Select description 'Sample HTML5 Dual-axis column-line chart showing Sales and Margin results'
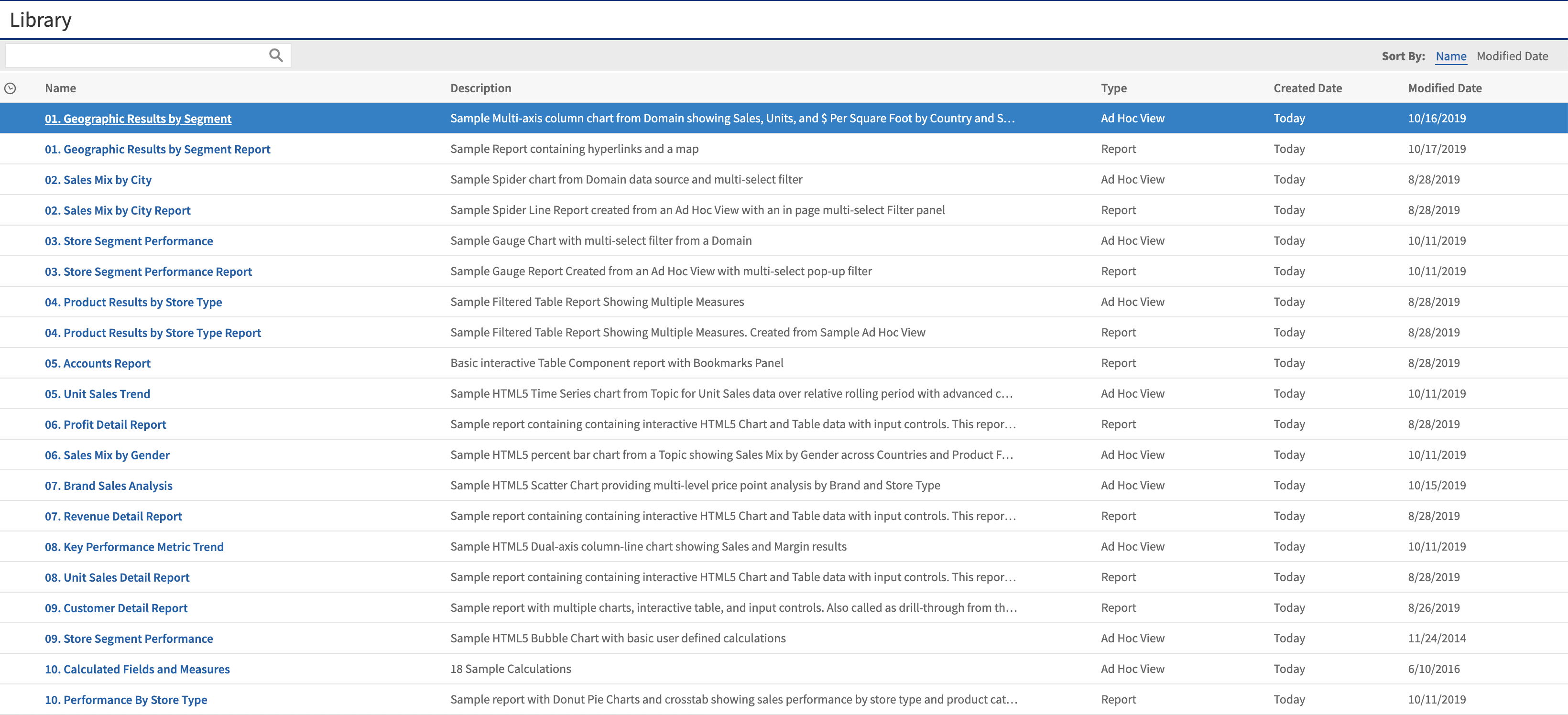 click(648, 546)
